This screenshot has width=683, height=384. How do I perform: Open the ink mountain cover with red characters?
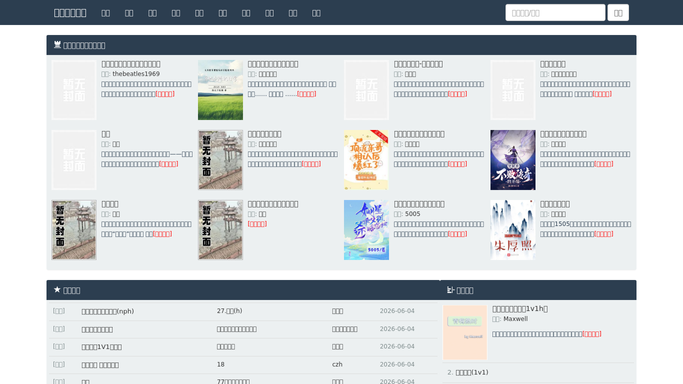(x=513, y=230)
